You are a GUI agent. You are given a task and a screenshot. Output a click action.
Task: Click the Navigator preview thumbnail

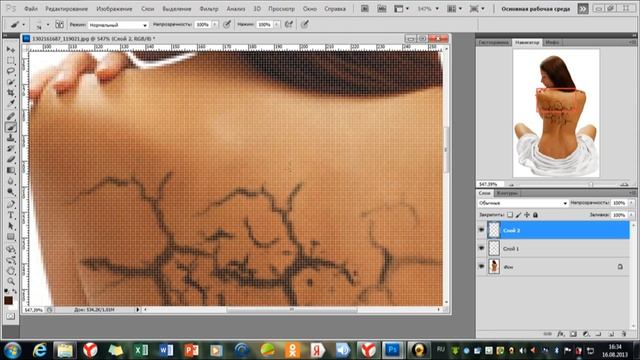point(556,113)
